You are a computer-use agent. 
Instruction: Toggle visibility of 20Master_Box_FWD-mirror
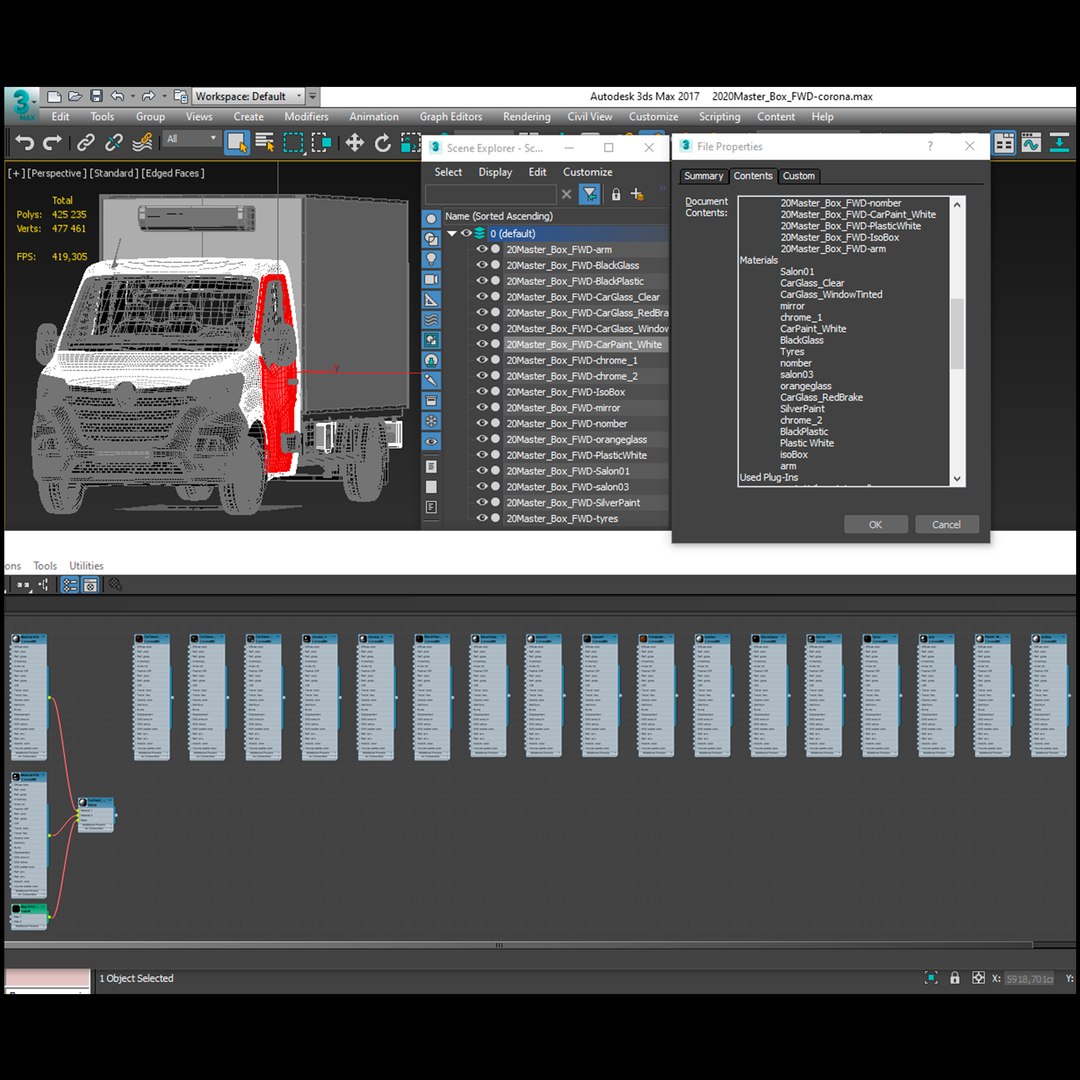point(482,408)
